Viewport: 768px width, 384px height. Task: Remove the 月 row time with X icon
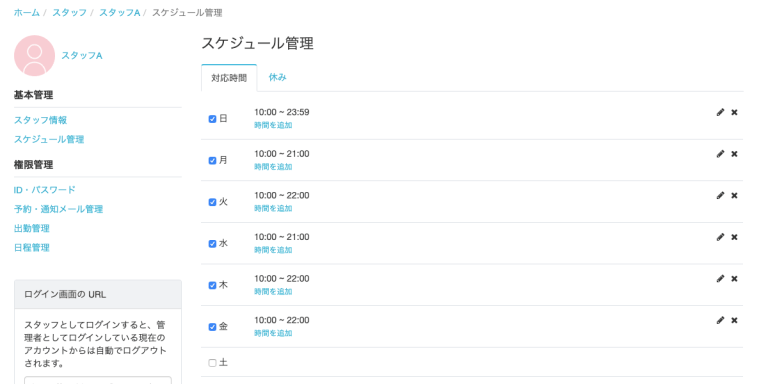coord(734,154)
